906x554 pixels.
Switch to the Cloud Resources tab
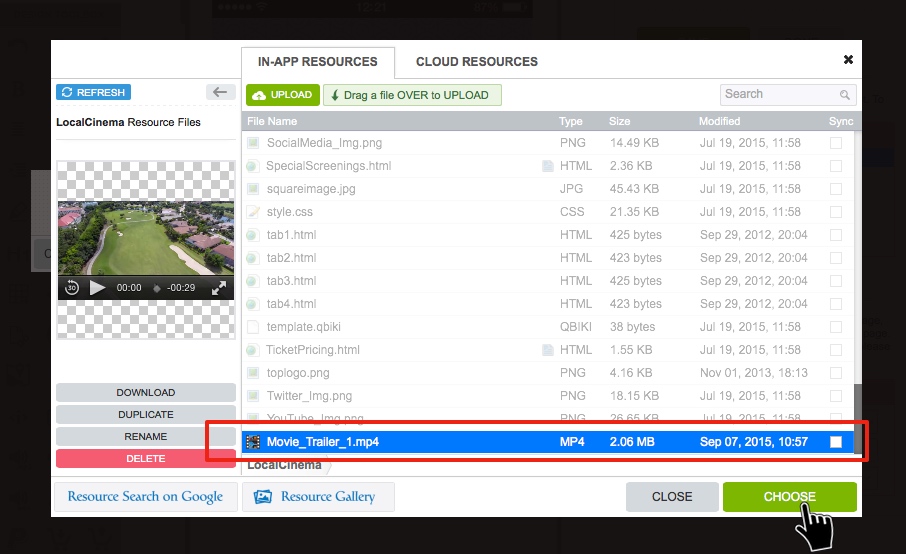pyautogui.click(x=477, y=62)
